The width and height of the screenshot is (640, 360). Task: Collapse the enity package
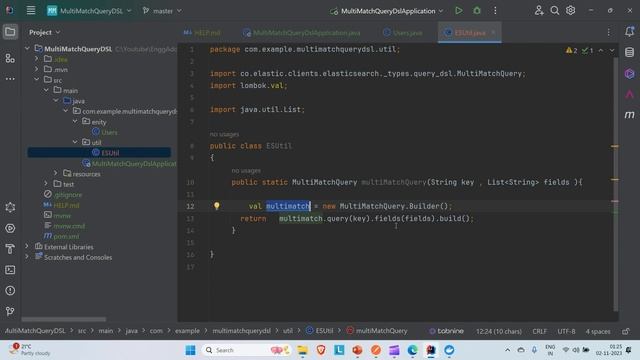click(75, 121)
